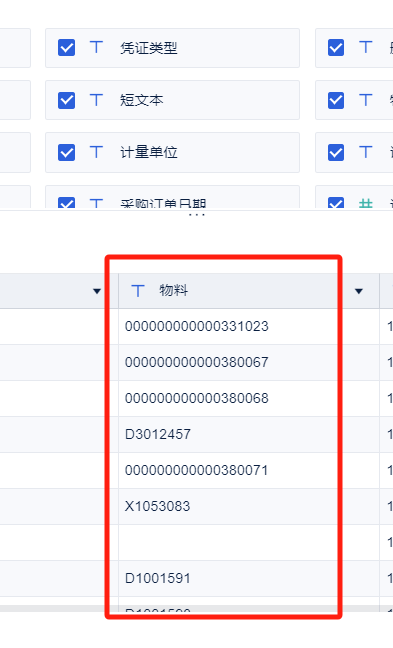Click the 物料 column header
The width and height of the screenshot is (393, 648).
(249, 291)
